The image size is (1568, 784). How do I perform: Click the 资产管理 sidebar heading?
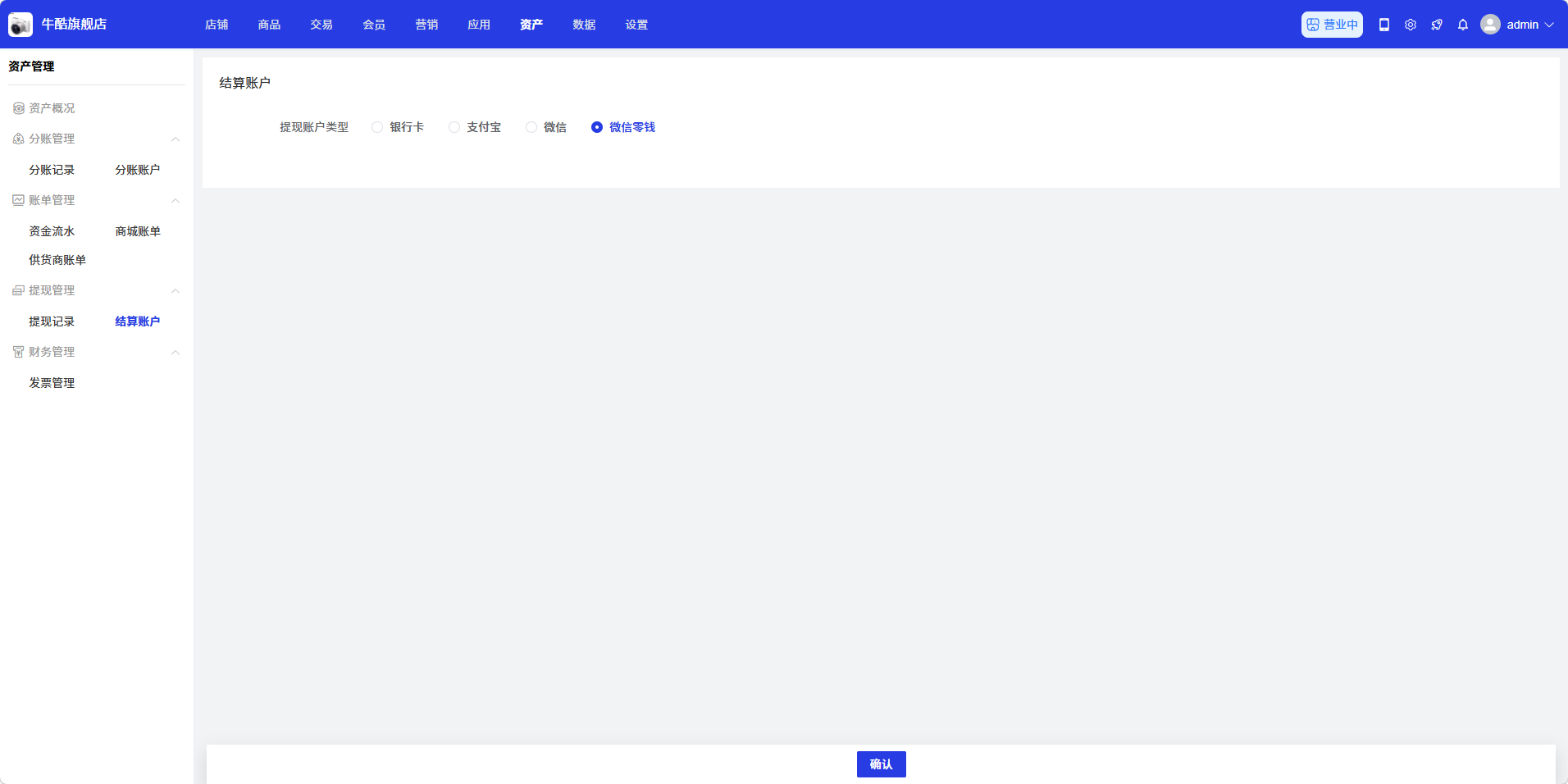[x=31, y=66]
